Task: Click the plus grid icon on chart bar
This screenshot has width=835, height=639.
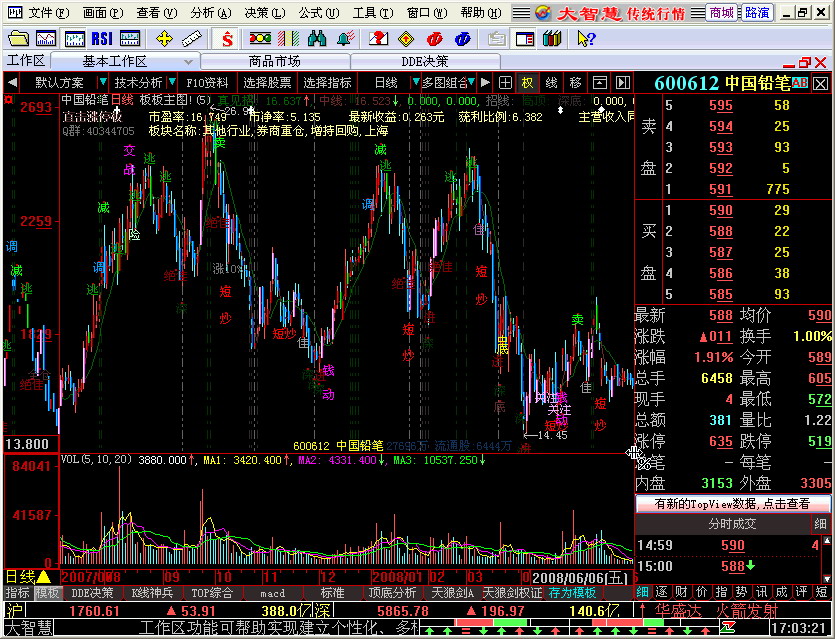Action: [505, 83]
